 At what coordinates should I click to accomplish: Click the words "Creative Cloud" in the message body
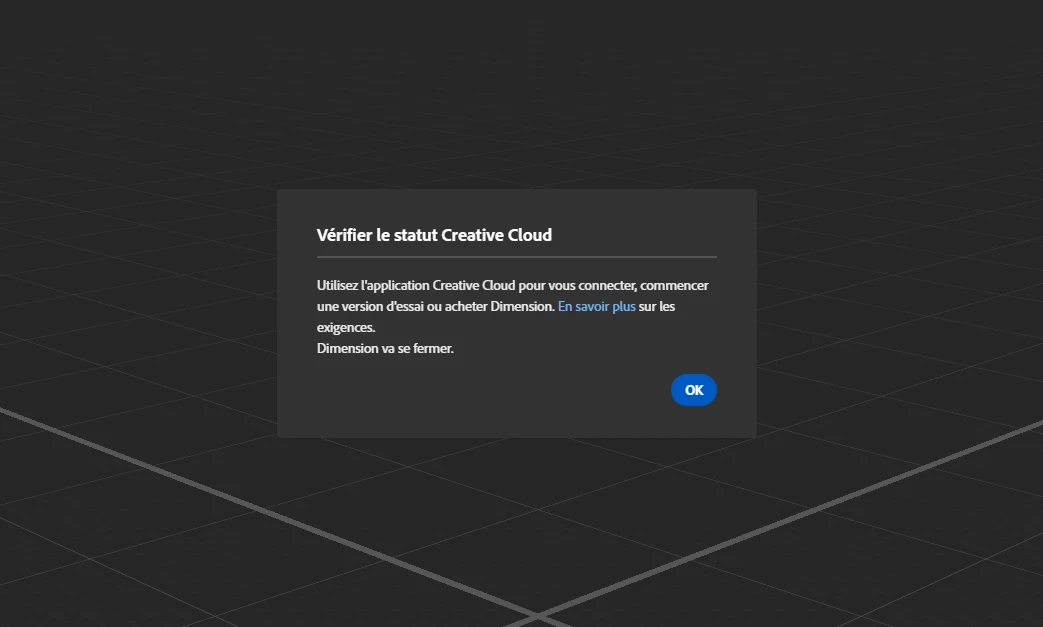coord(474,285)
